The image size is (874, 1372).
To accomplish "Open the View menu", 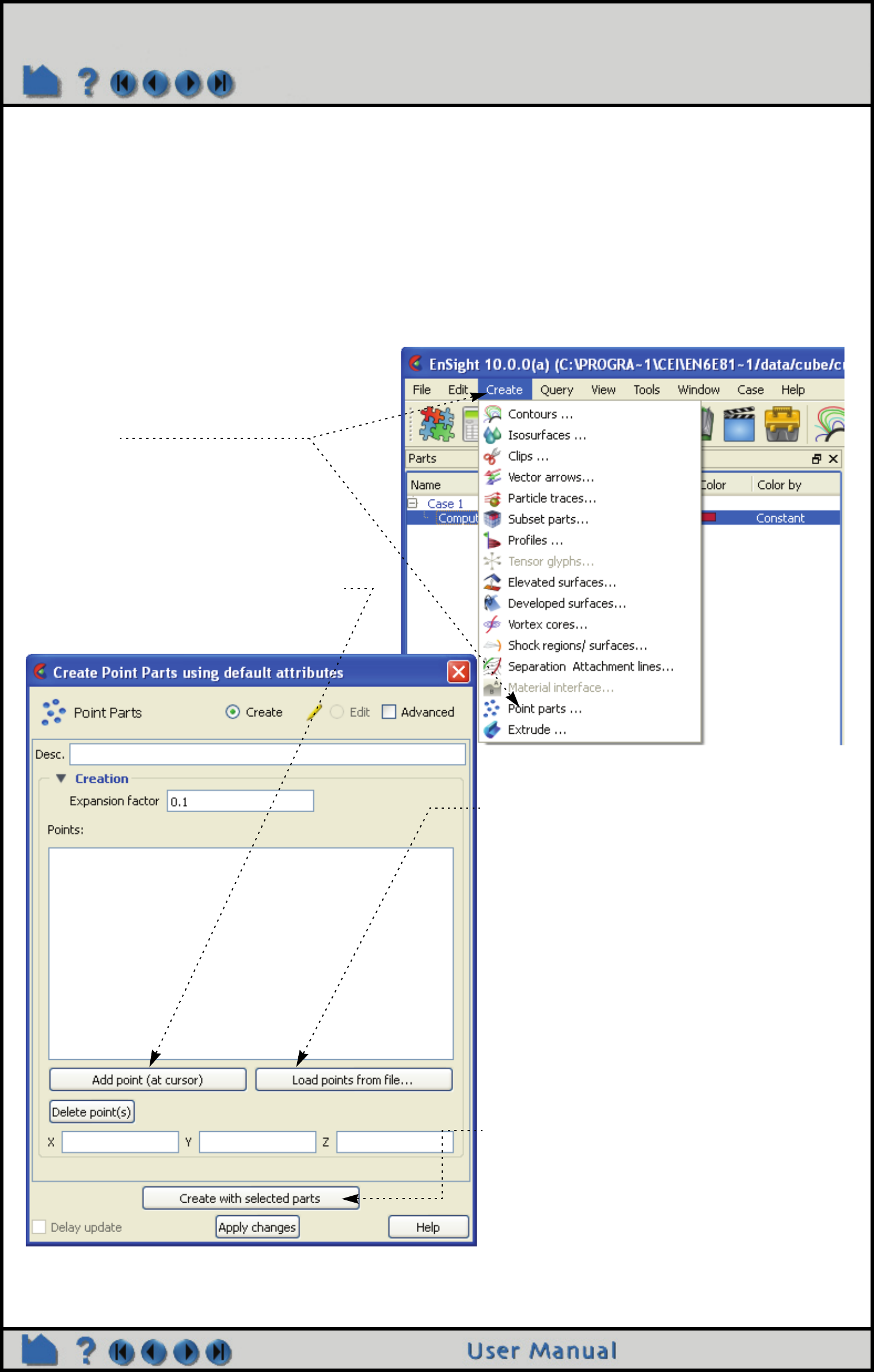I will (603, 390).
